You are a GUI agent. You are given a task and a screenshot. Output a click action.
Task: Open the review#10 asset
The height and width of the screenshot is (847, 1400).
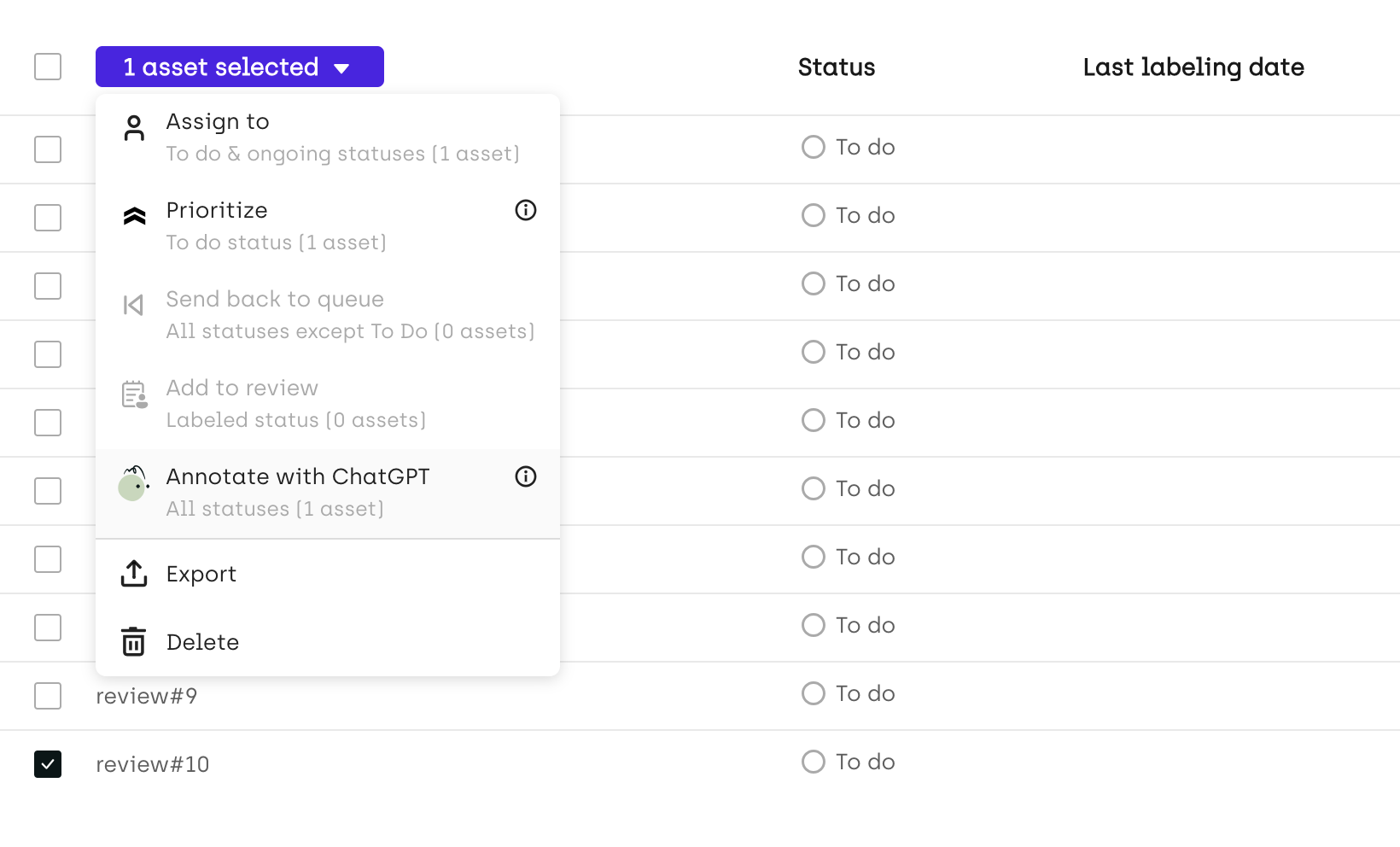(153, 764)
